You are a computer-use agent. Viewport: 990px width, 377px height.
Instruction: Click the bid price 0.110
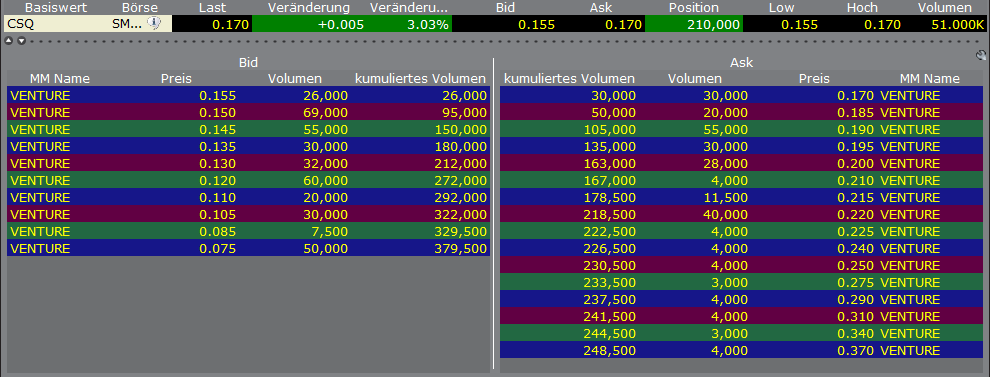pos(218,197)
